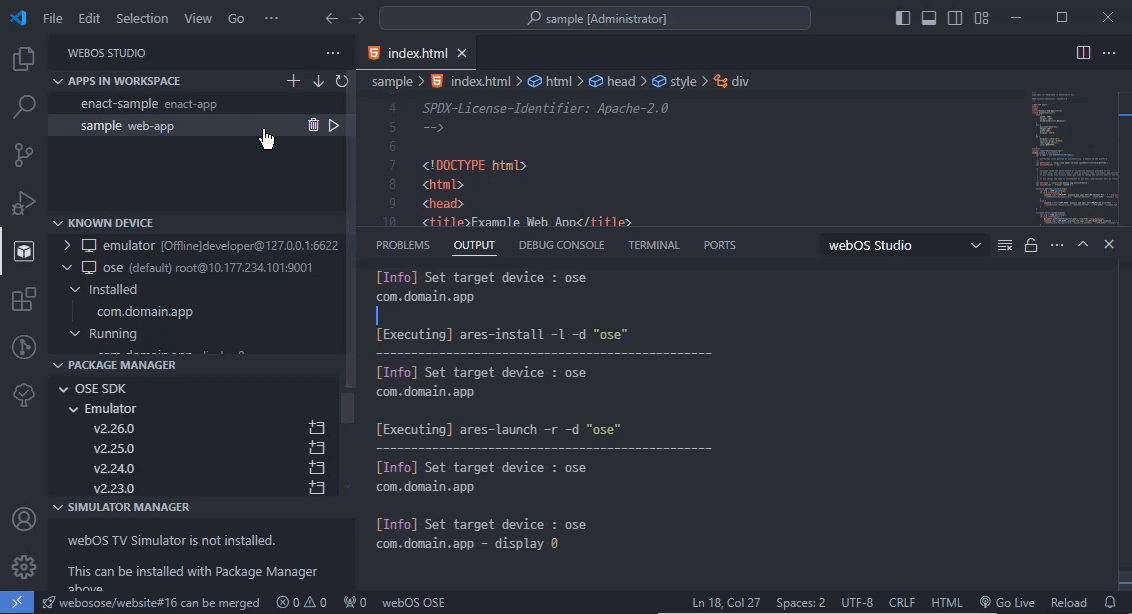Screen dimensions: 1132x614
Task: Collapse the Running apps node
Action: pyautogui.click(x=75, y=333)
